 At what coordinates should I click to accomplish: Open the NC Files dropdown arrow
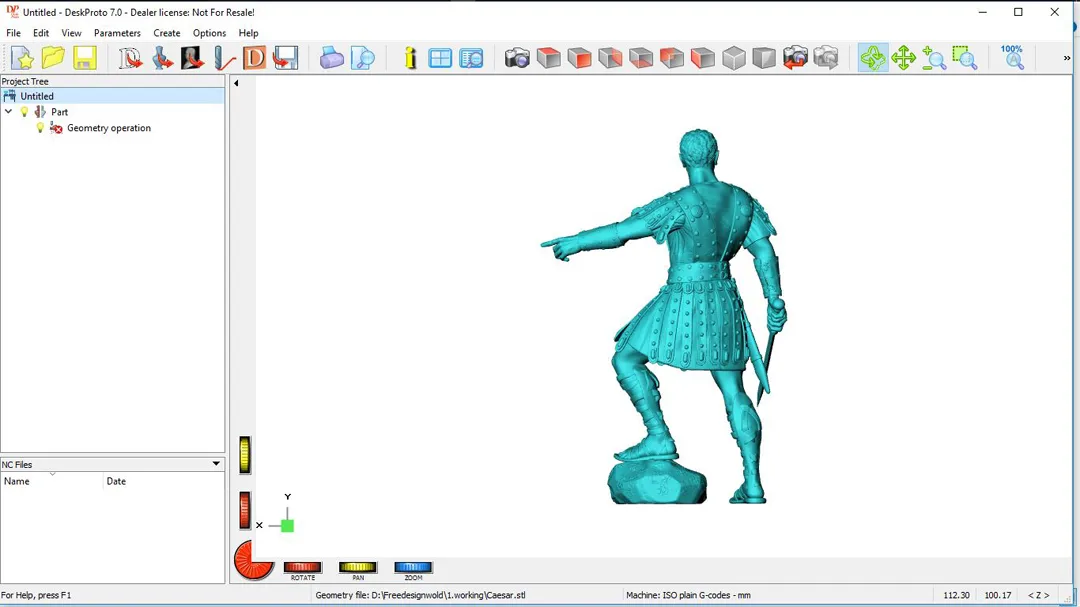tap(216, 464)
